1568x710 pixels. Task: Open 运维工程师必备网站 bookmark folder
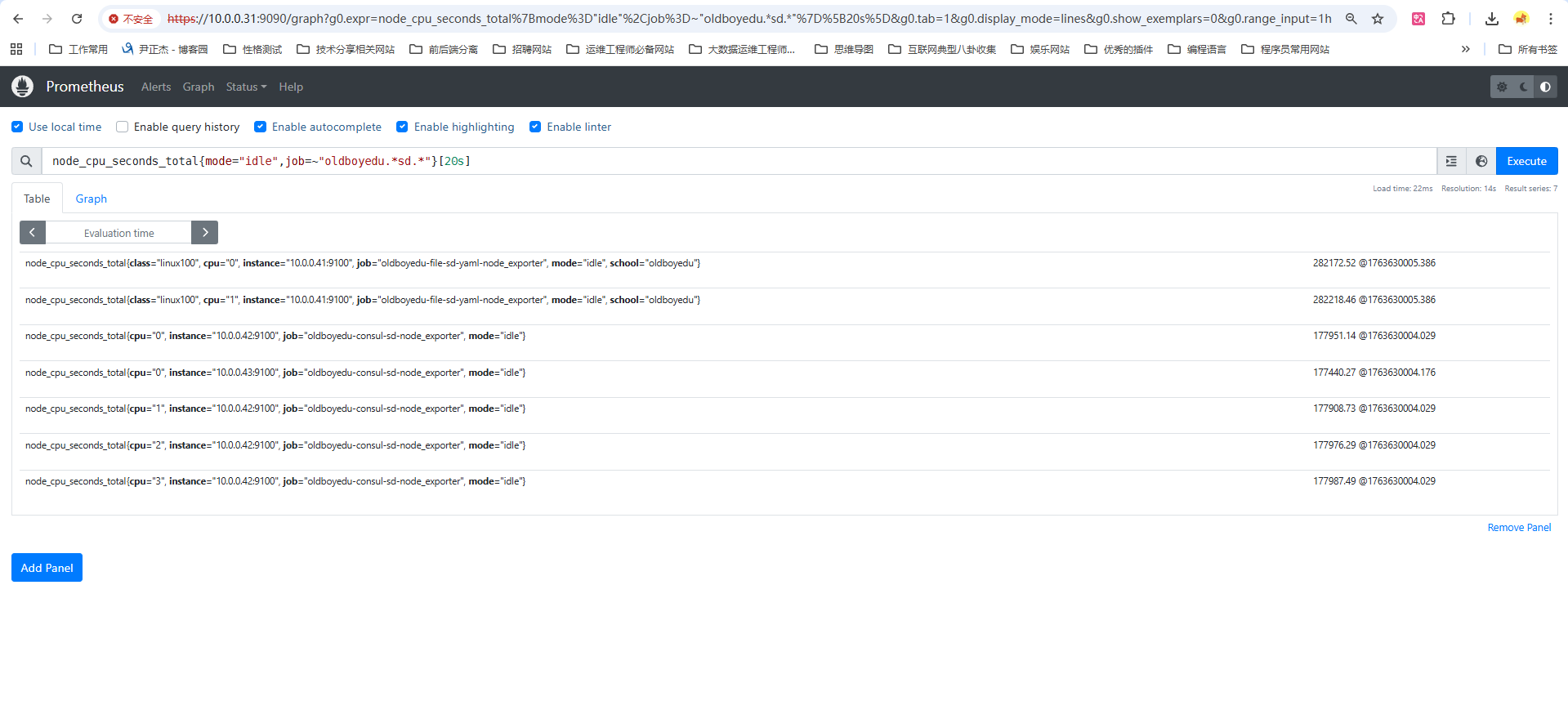[620, 49]
